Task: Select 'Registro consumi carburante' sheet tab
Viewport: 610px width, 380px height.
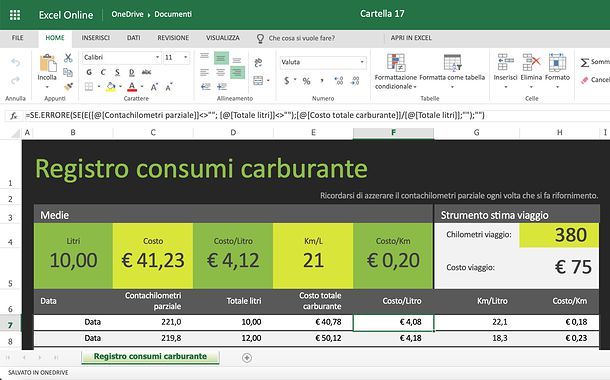Action: click(151, 357)
